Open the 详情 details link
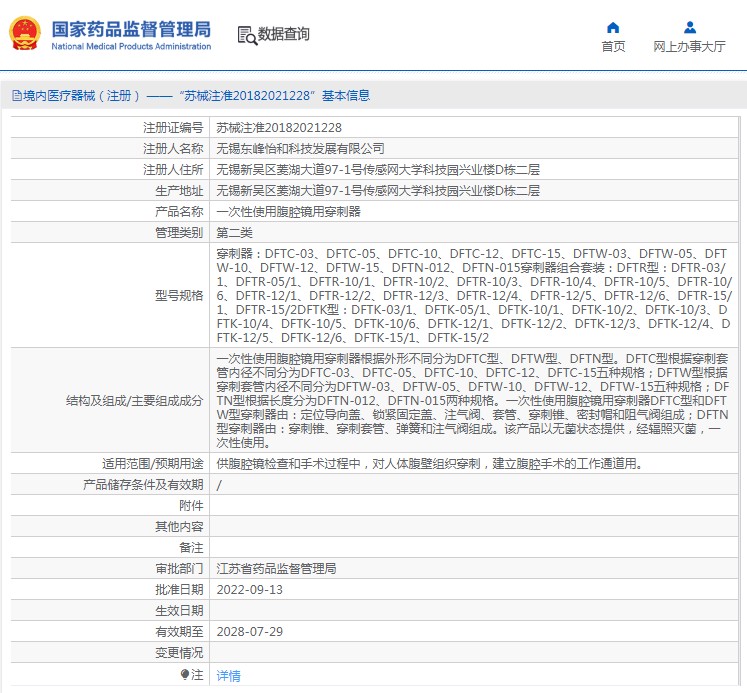This screenshot has width=747, height=693. 229,675
